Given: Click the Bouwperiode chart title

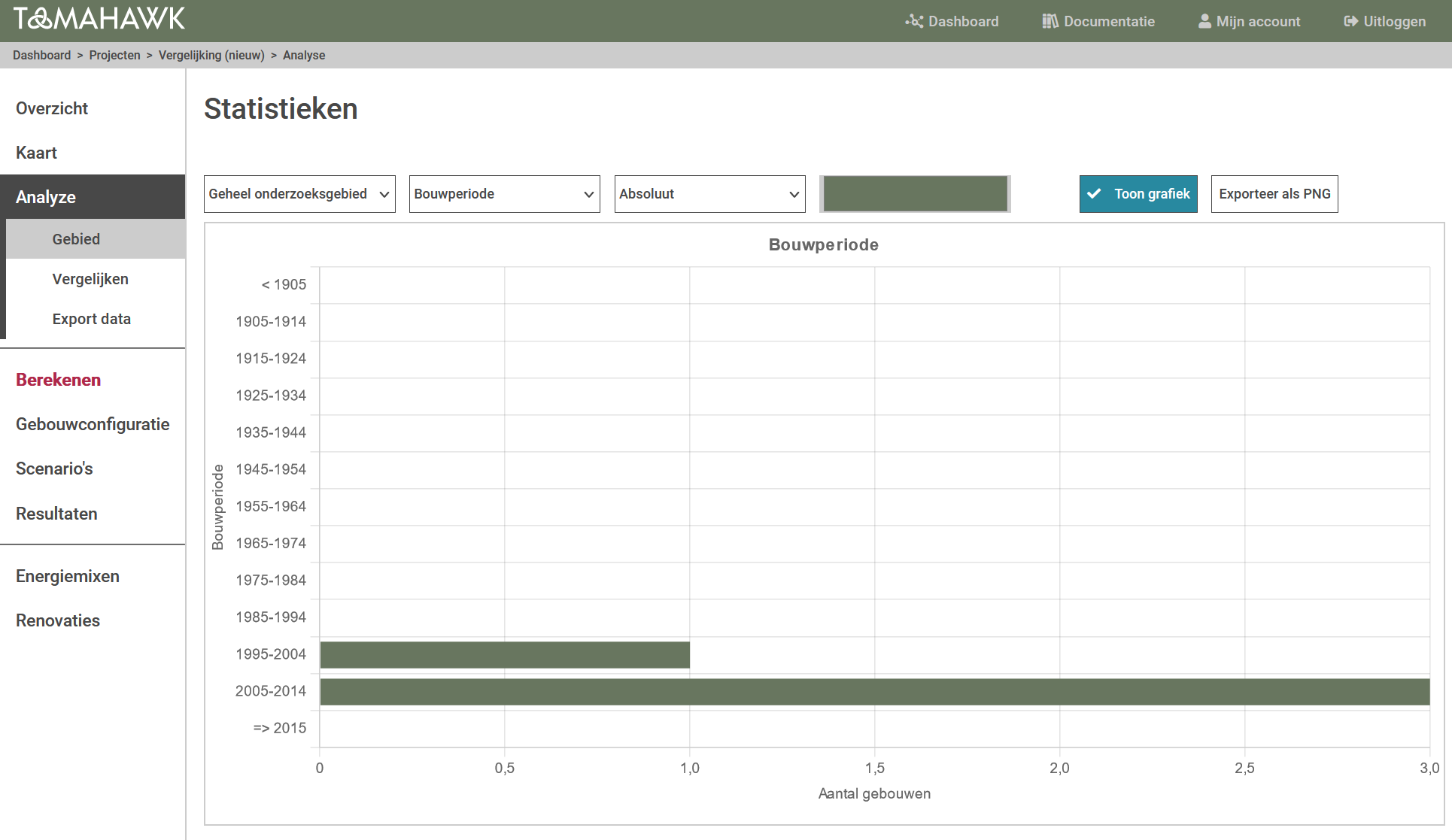Looking at the screenshot, I should (x=824, y=244).
